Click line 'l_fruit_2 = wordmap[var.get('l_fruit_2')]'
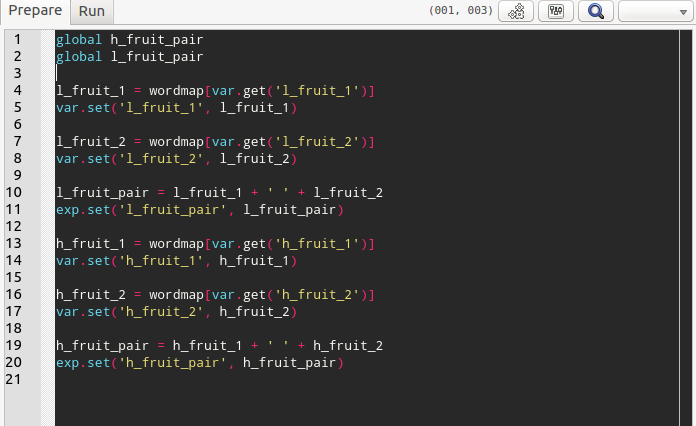 [215, 142]
